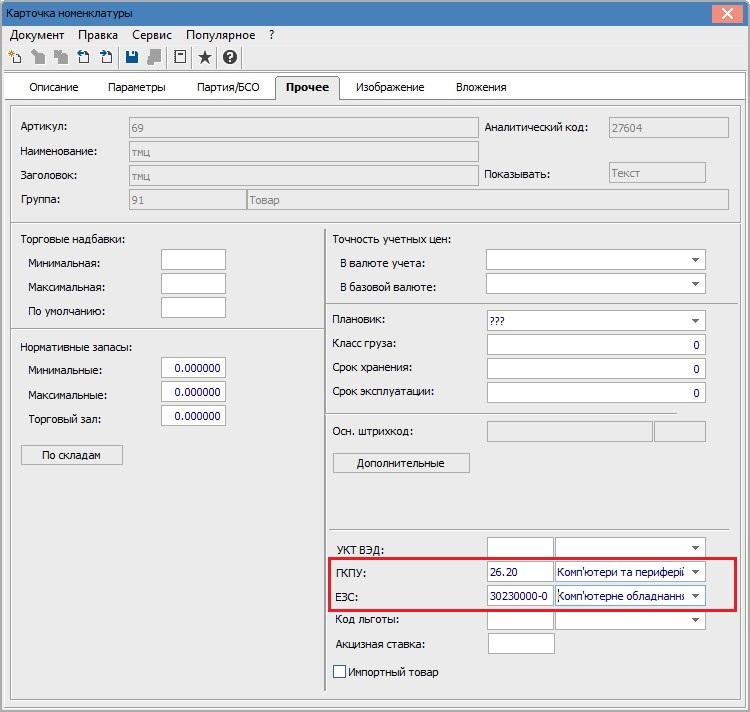Open the ? help menu
750x712 pixels.
pos(271,35)
